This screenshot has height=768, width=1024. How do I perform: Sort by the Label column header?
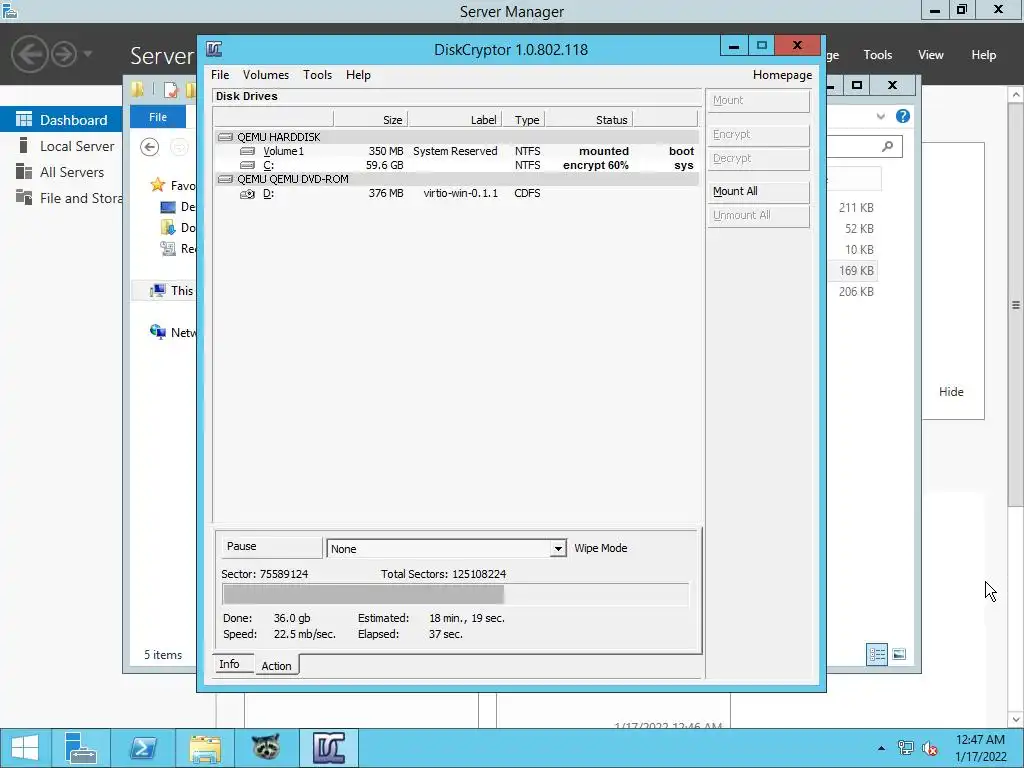pos(455,120)
